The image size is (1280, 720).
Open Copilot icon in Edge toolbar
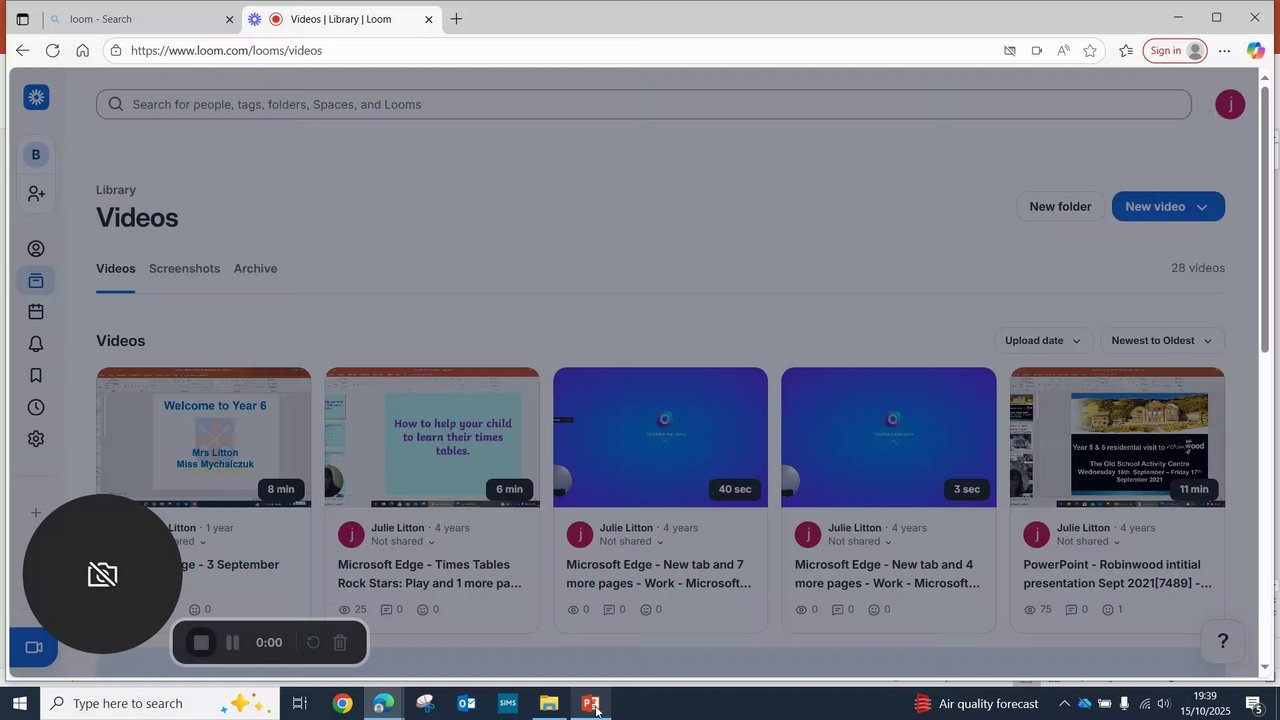(x=1256, y=51)
